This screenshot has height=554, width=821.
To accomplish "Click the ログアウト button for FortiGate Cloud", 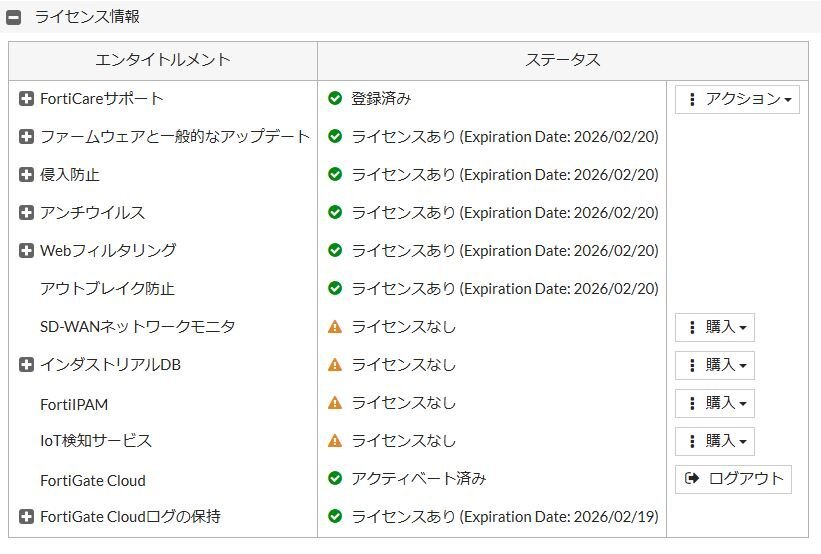I will tap(733, 479).
